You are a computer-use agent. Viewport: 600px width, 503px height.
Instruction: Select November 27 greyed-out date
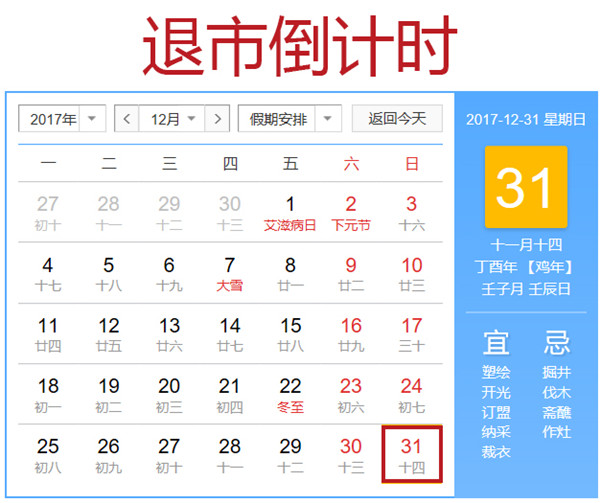pyautogui.click(x=48, y=213)
